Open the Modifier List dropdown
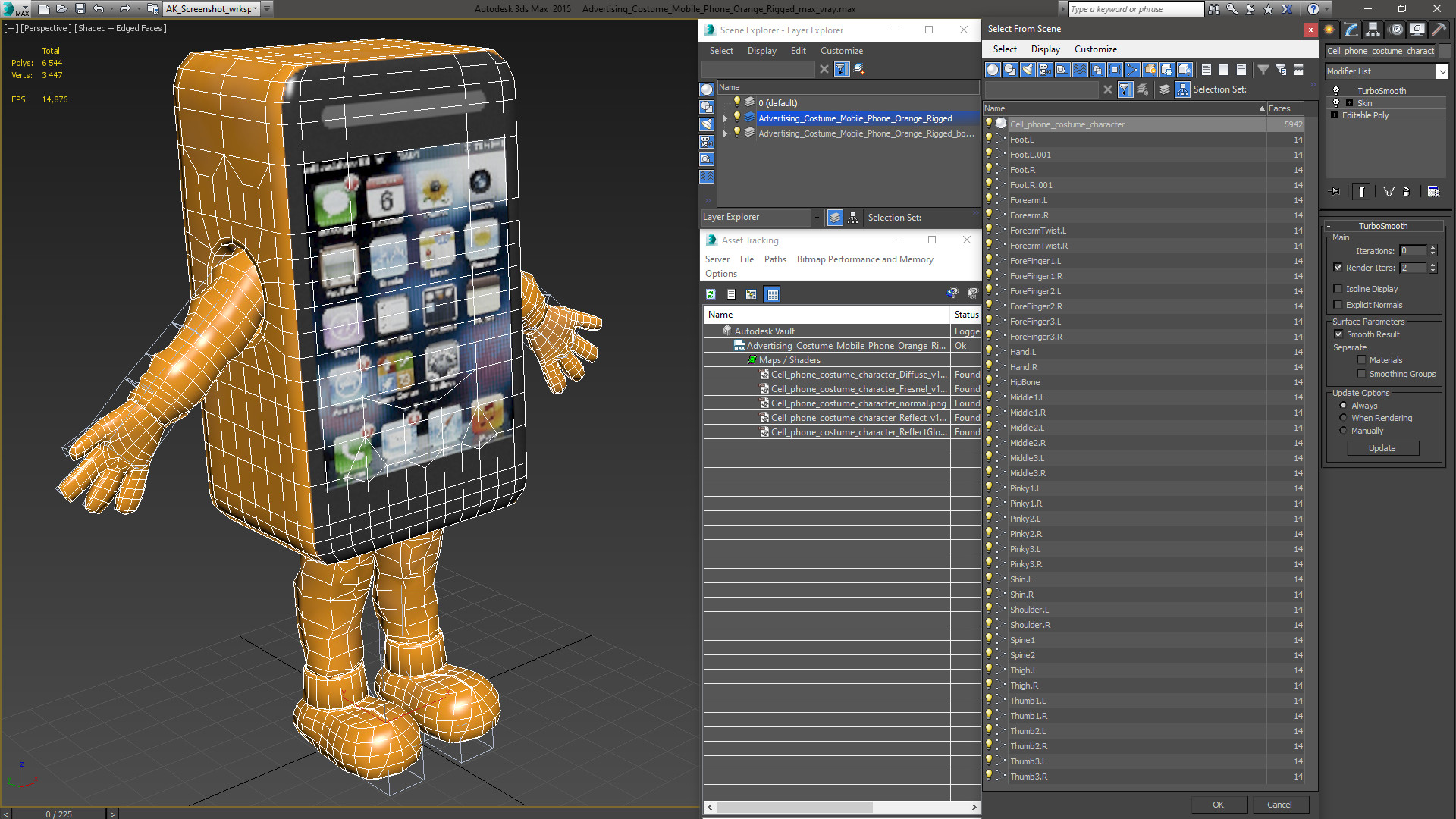This screenshot has width=1456, height=819. click(x=1442, y=71)
